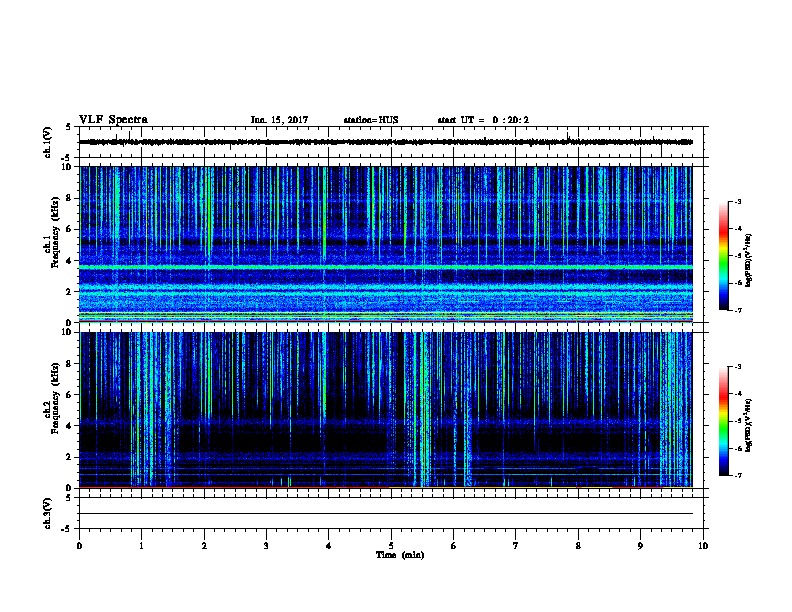
Task: Click the ch.2 PSD color scale bar
Action: (724, 421)
